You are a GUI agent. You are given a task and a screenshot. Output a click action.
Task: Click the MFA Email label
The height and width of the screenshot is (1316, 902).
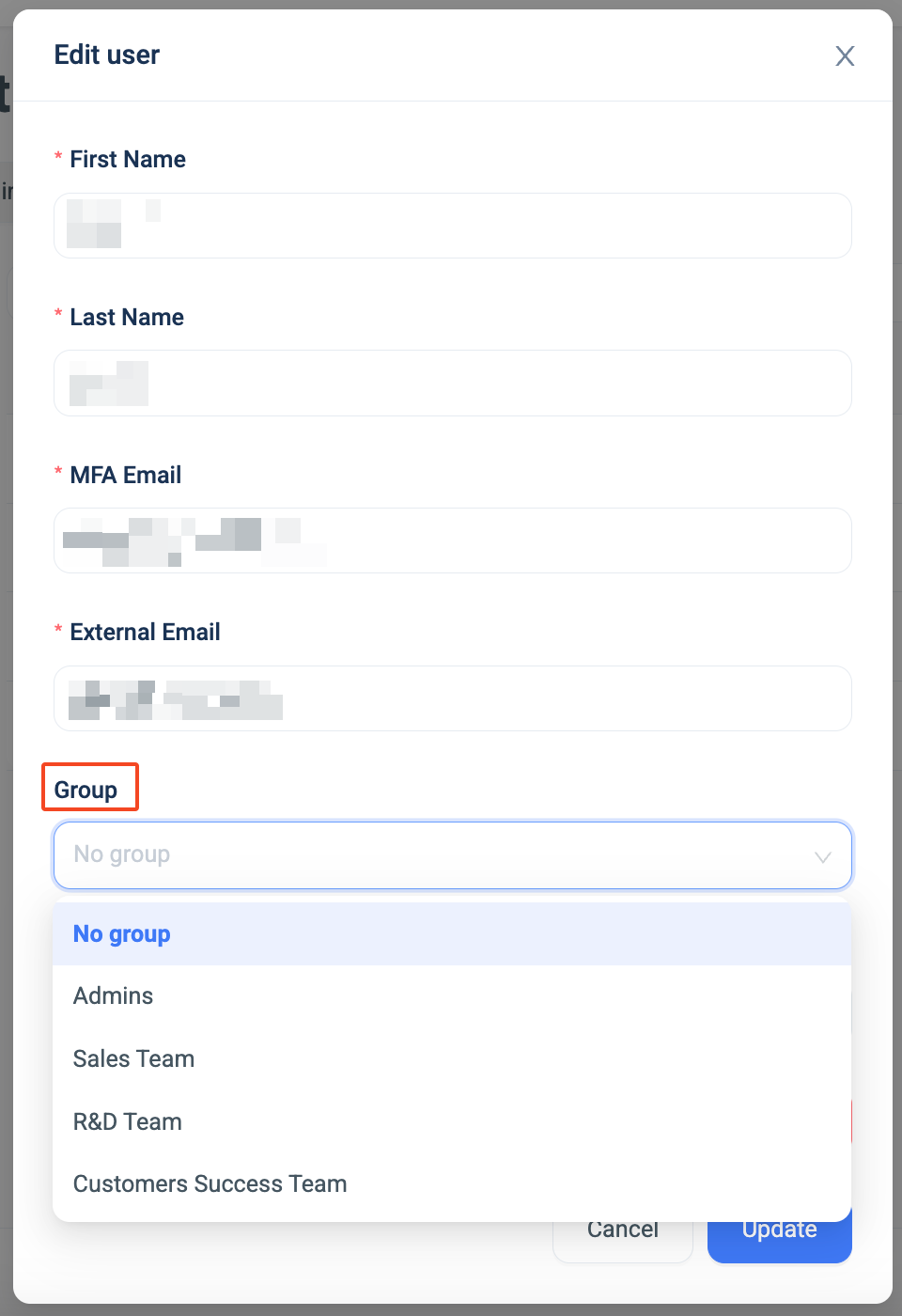coord(126,475)
